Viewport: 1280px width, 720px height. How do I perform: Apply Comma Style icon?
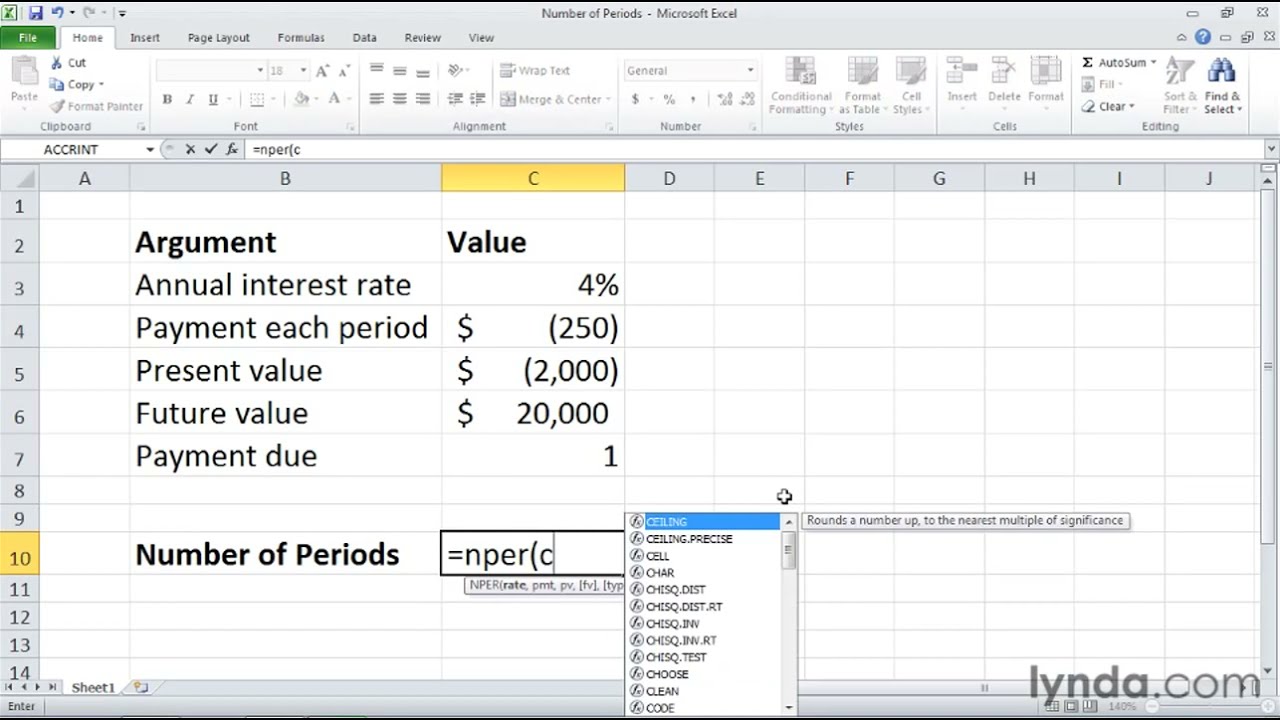pos(691,99)
